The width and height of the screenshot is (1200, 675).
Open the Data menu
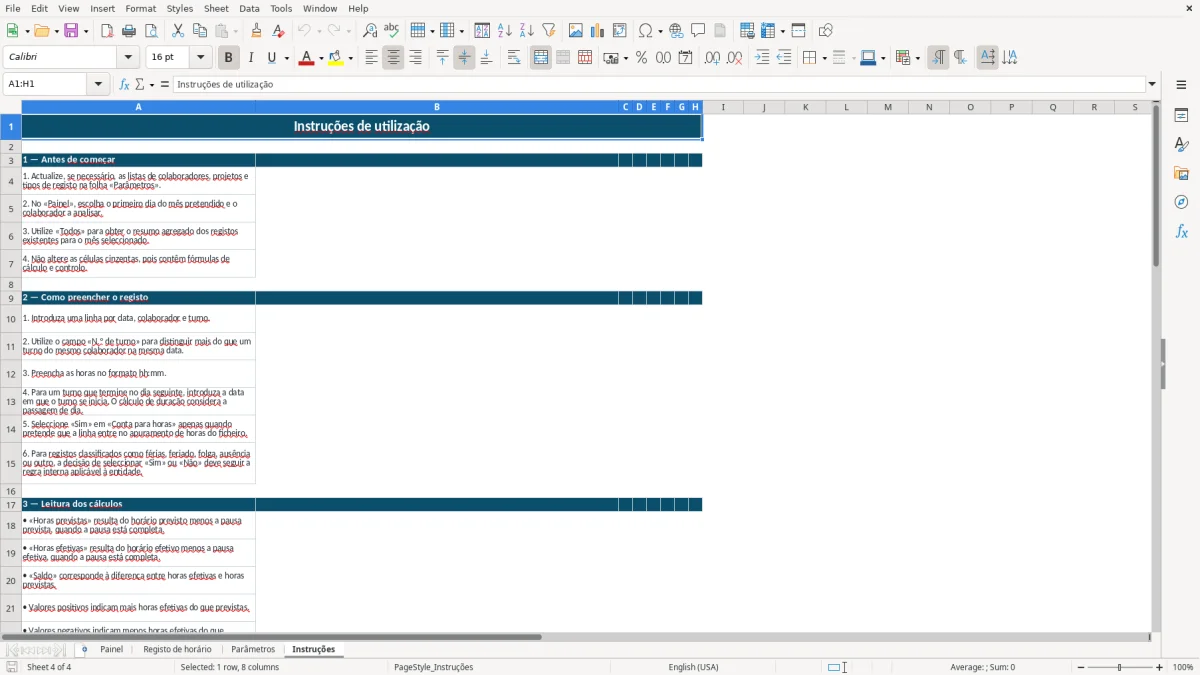(x=249, y=8)
